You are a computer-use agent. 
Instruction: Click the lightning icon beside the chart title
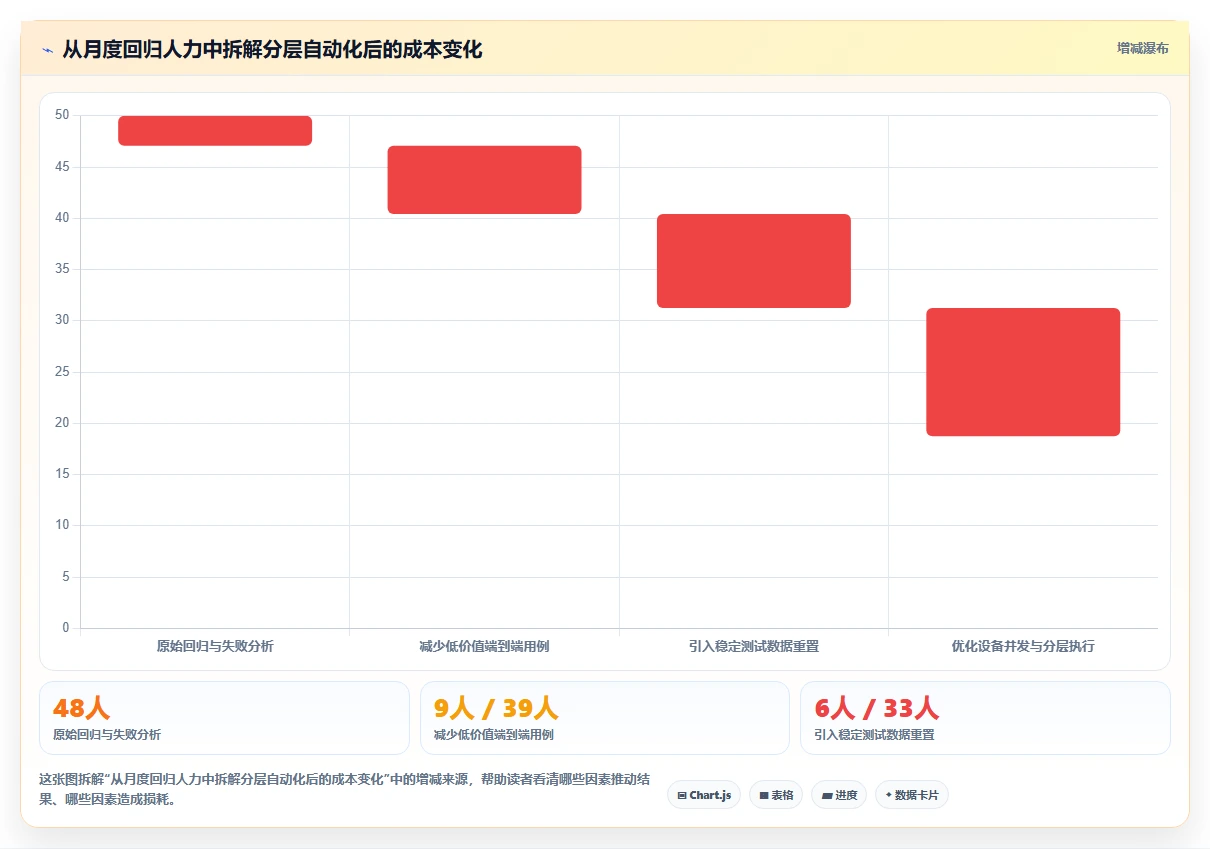coord(47,50)
